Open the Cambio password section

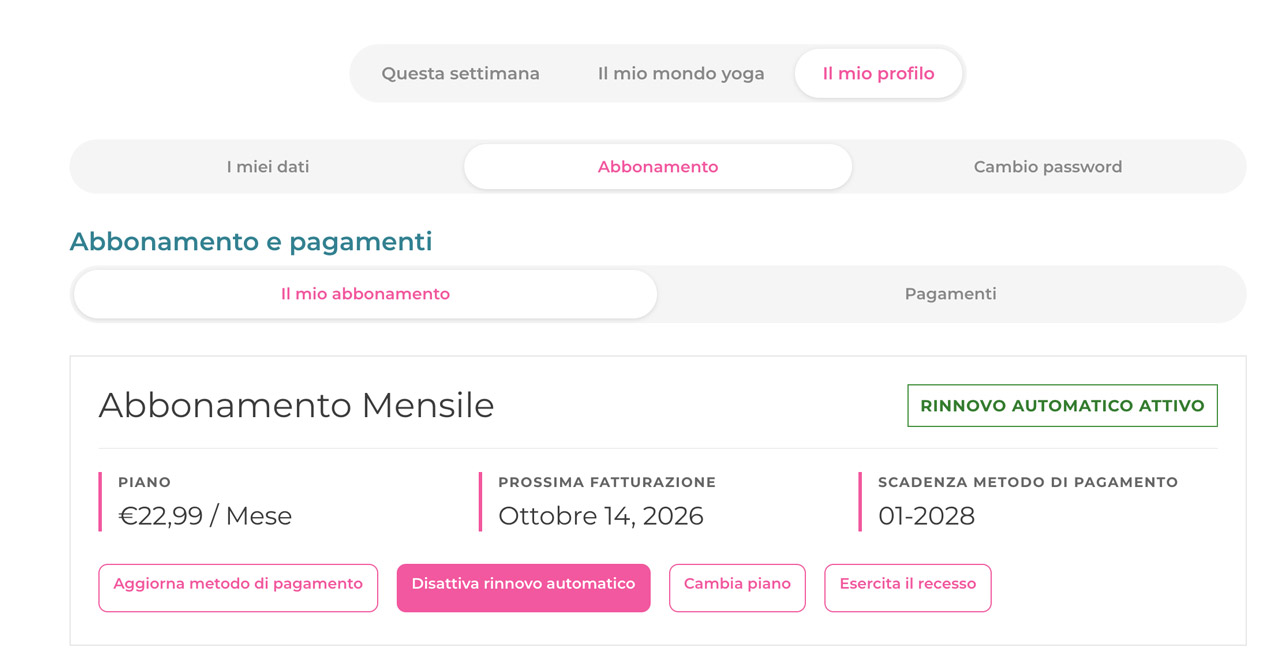click(1048, 167)
